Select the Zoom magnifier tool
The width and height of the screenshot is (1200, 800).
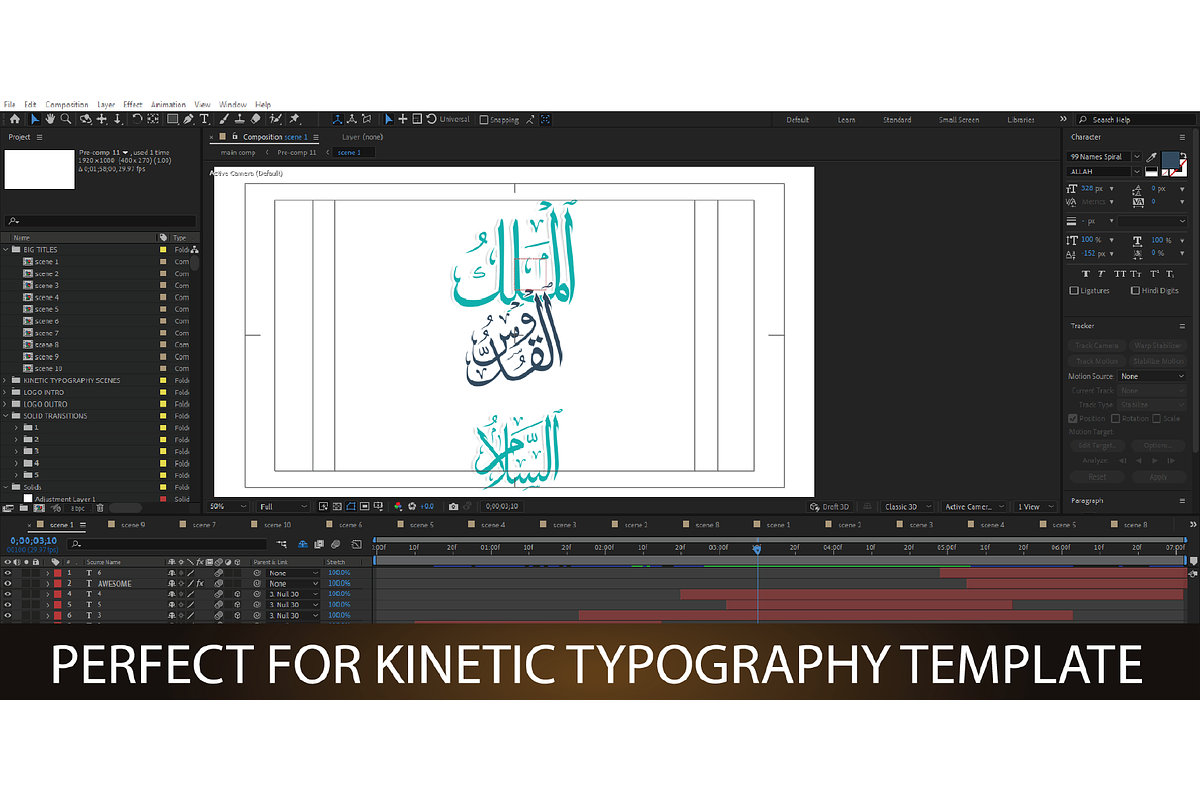tap(66, 119)
